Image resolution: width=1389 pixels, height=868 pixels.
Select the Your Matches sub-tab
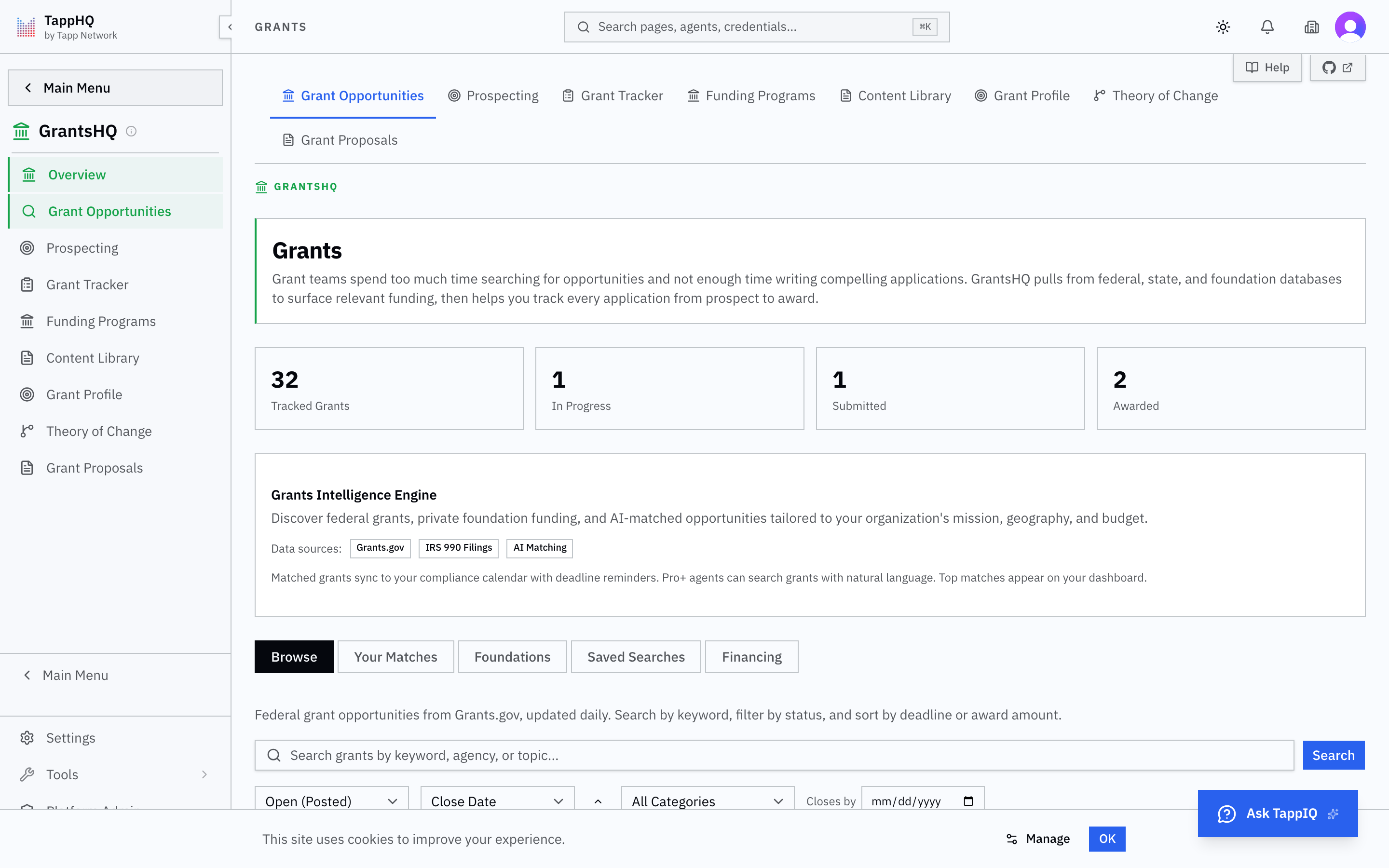click(395, 657)
